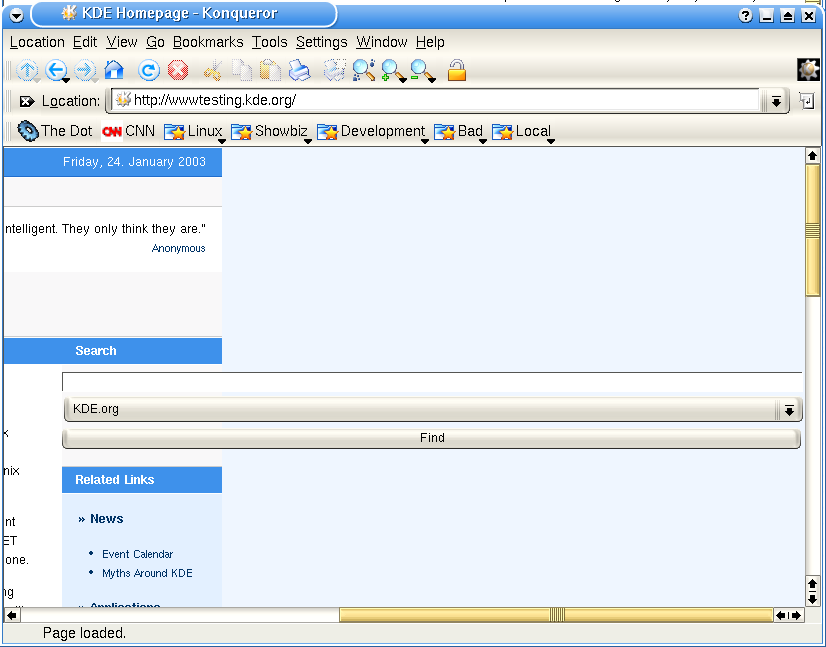
Task: Open the View menu
Action: click(122, 42)
